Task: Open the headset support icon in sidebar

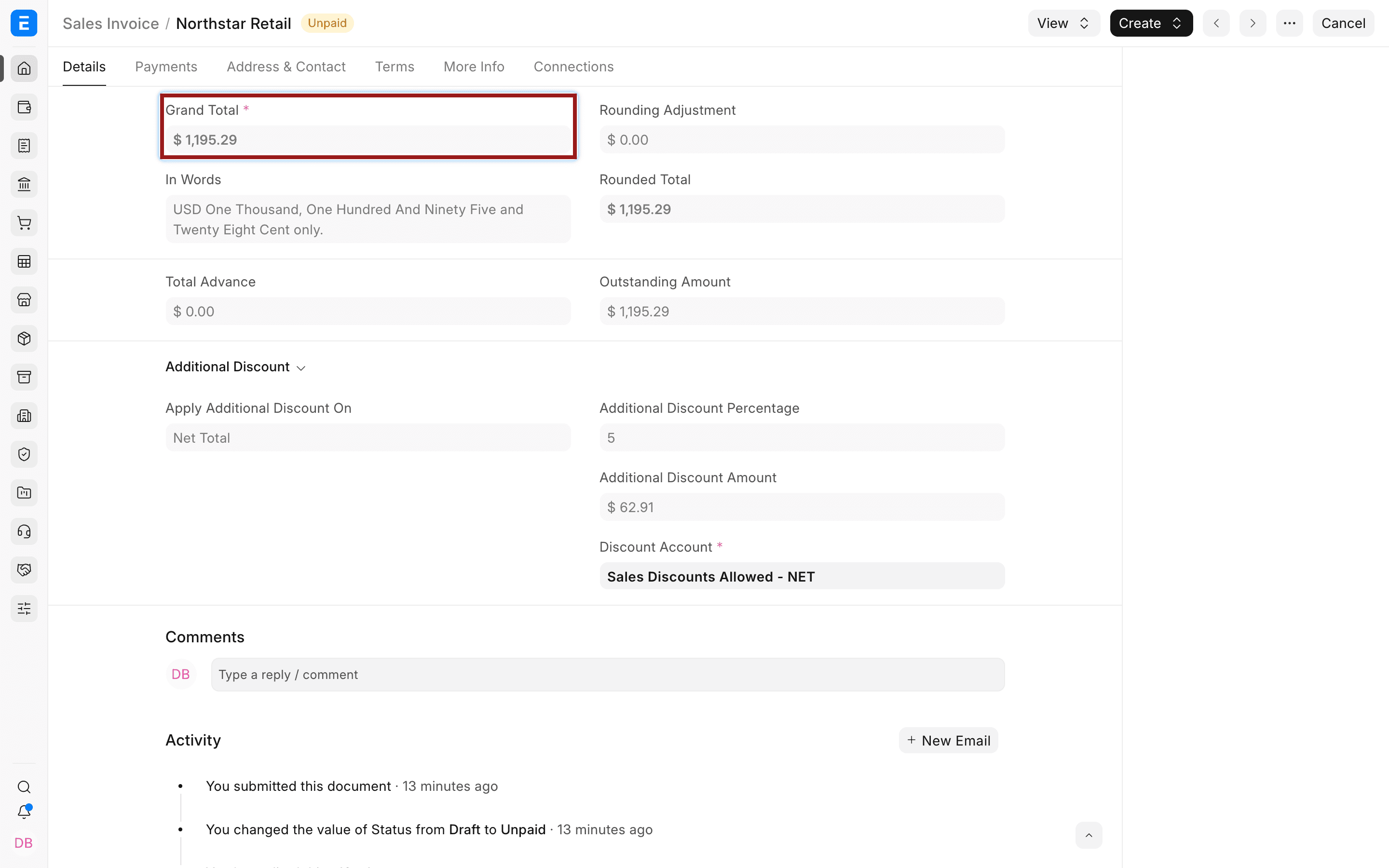Action: coord(24,531)
